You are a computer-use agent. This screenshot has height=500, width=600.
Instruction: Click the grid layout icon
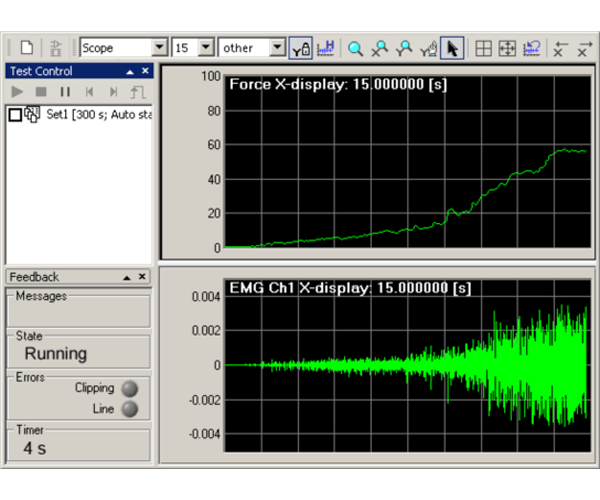tap(483, 49)
